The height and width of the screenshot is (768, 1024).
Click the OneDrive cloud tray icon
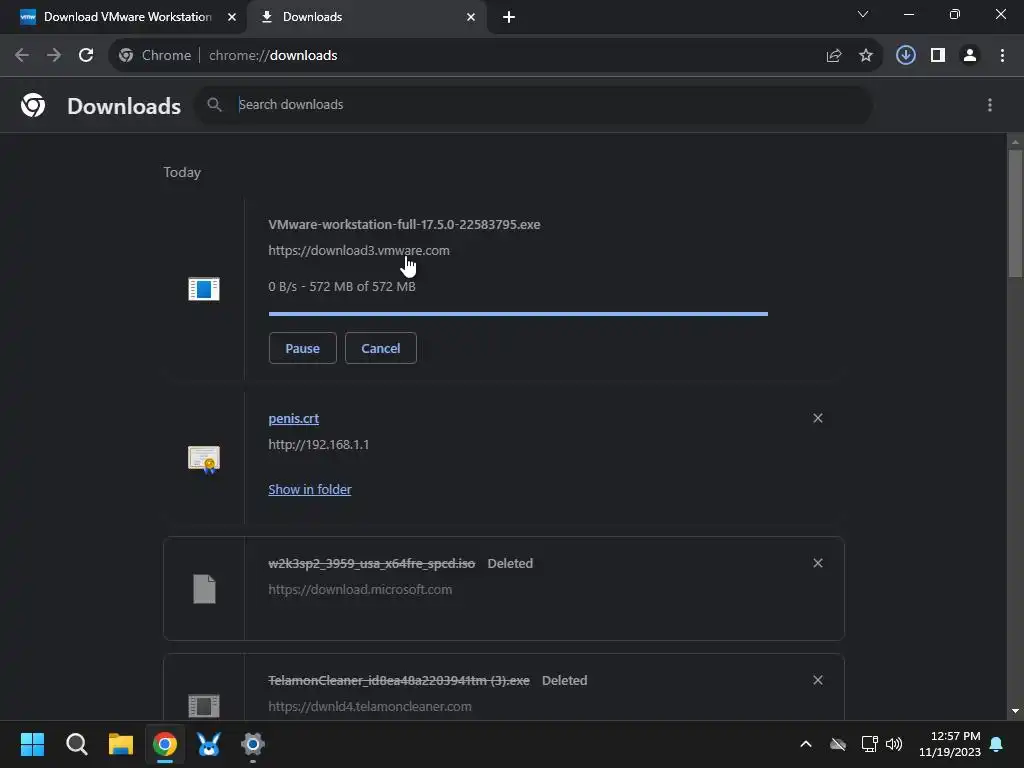(x=838, y=744)
